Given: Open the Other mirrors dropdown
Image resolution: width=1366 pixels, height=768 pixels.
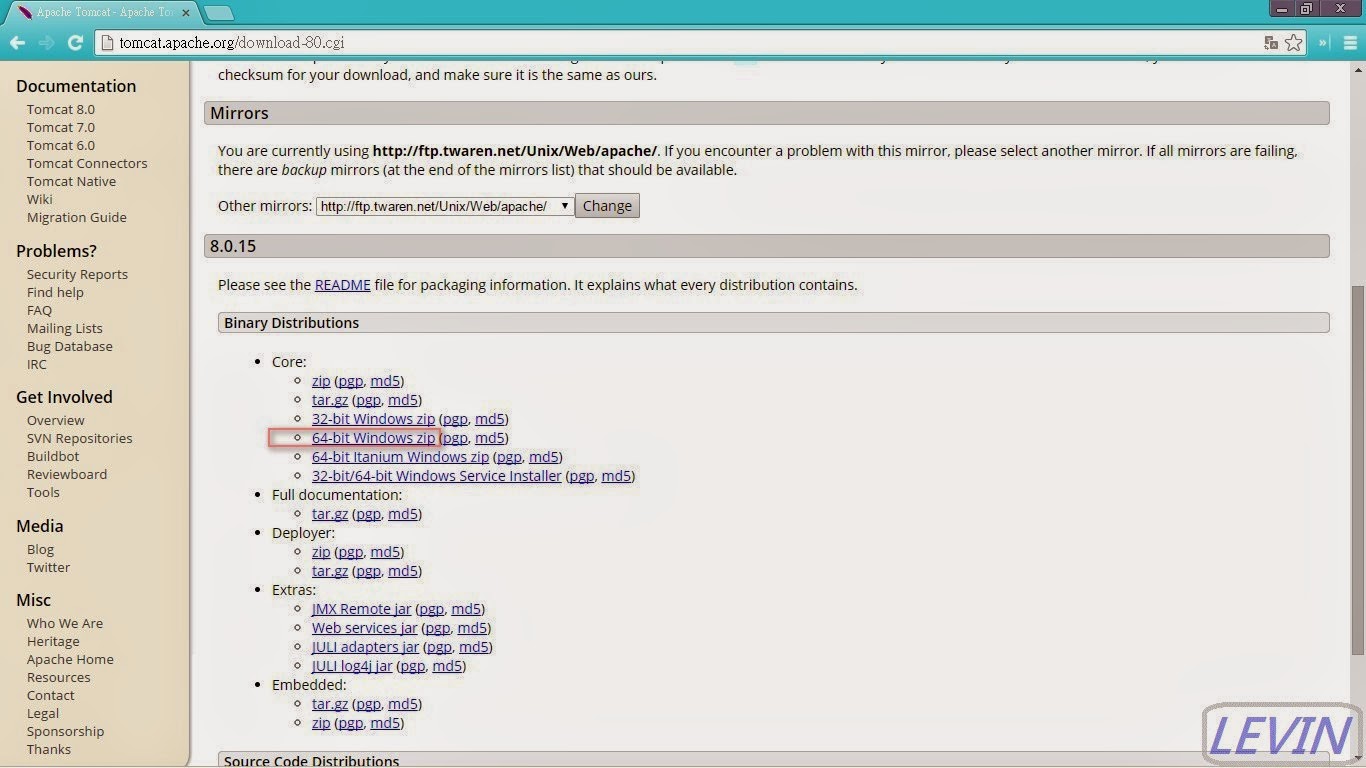Looking at the screenshot, I should tap(445, 206).
